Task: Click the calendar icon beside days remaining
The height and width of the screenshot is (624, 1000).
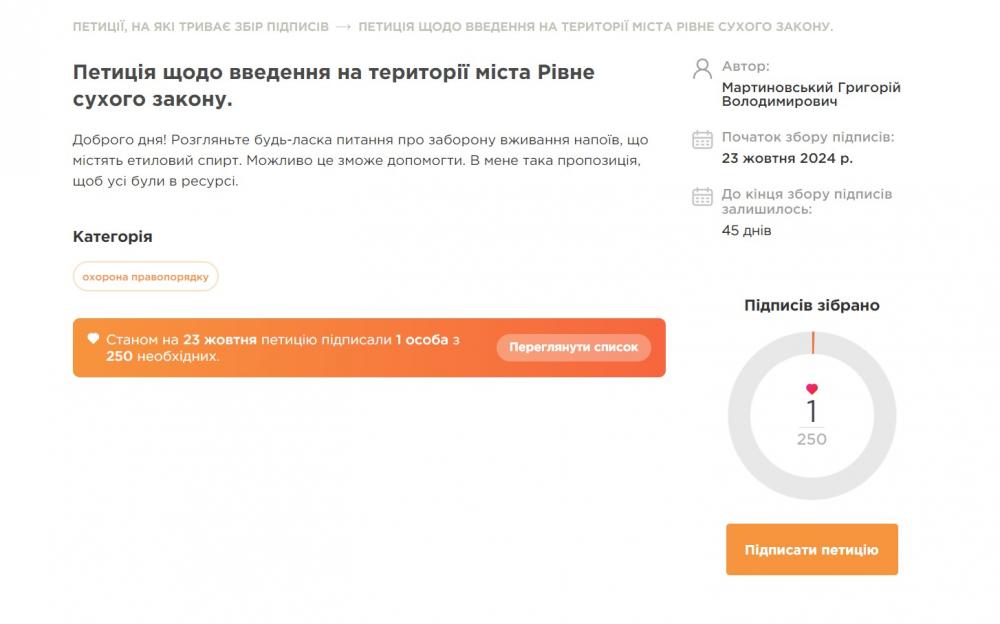Action: pyautogui.click(x=702, y=196)
